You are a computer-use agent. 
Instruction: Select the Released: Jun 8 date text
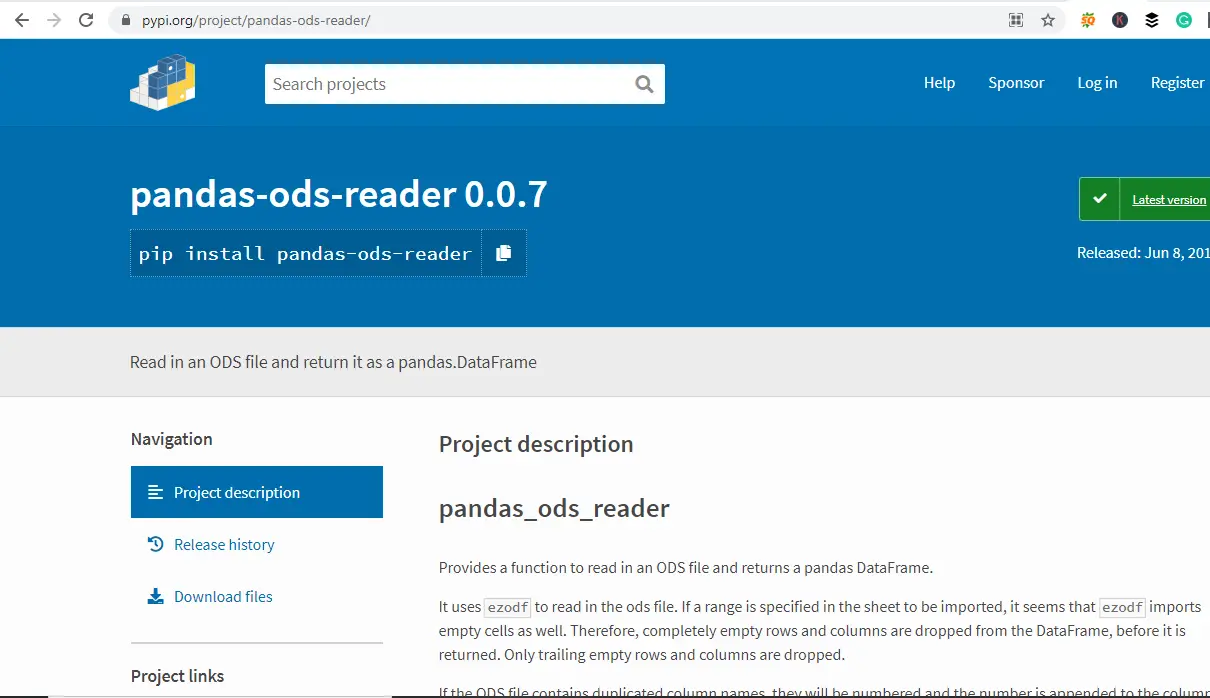tap(1143, 253)
